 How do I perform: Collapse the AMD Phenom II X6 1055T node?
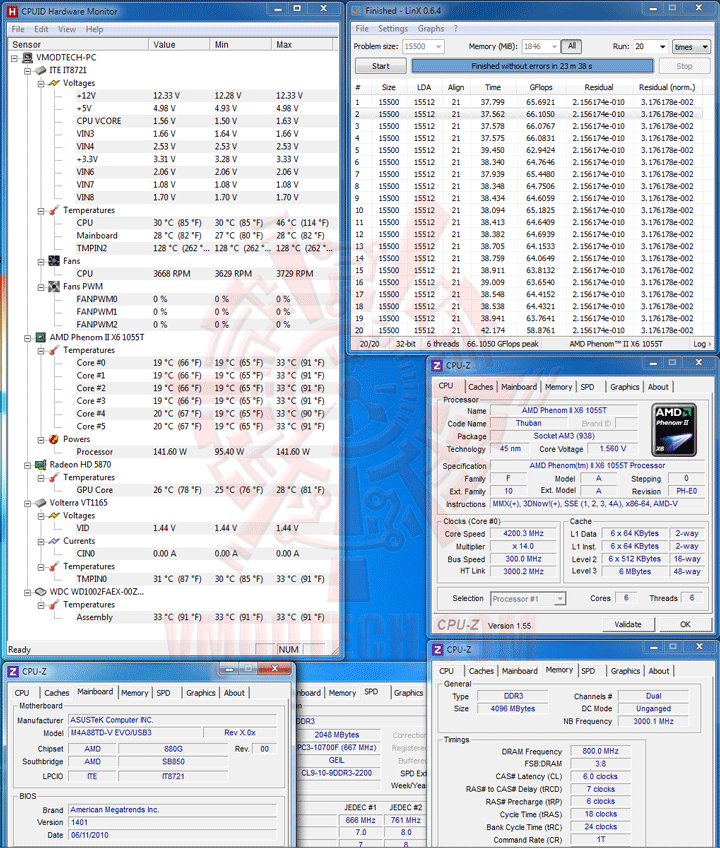[28, 338]
